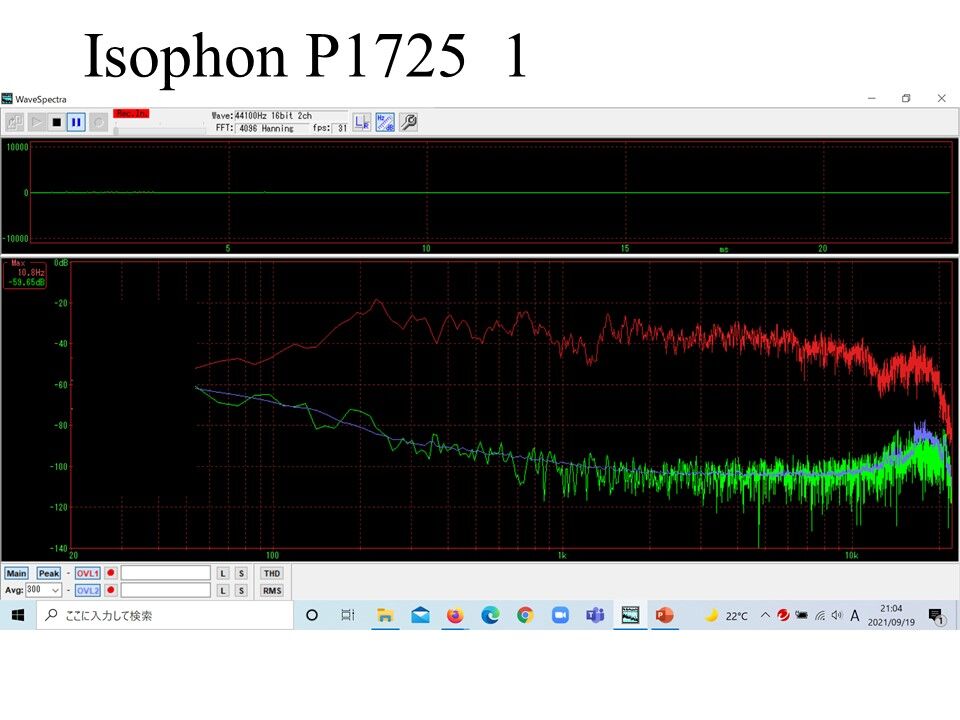This screenshot has width=960, height=720.
Task: Click the WaveSpectra taskbar icon
Action: point(630,615)
